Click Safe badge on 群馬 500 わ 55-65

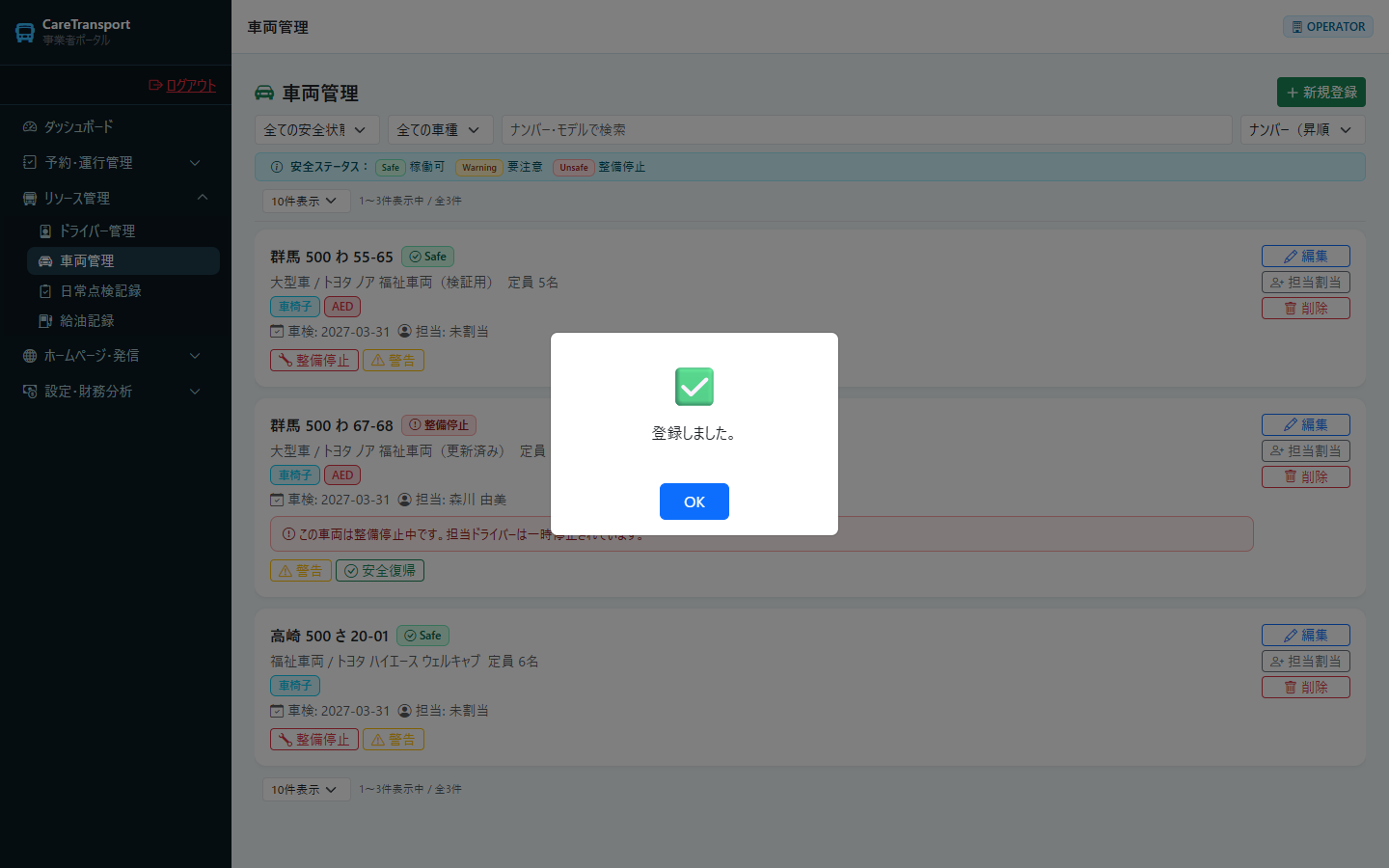(427, 257)
